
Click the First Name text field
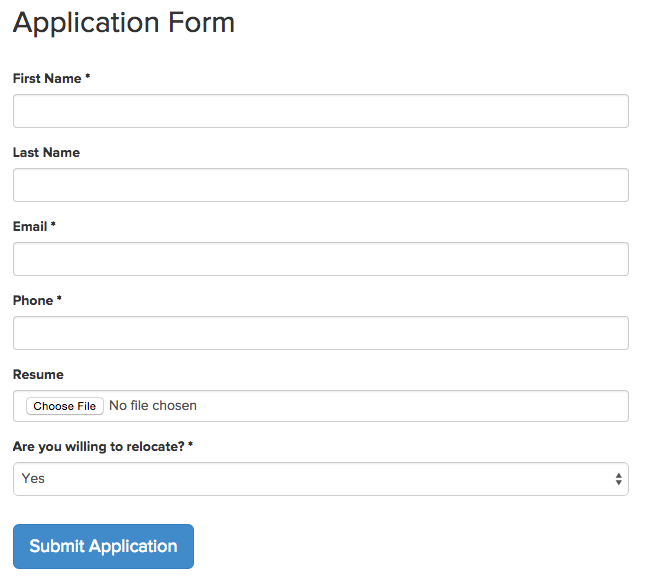click(x=320, y=111)
